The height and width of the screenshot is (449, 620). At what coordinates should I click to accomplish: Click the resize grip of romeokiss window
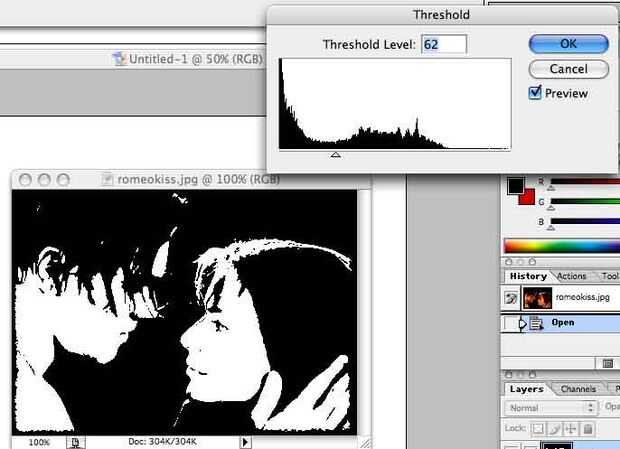tap(365, 443)
